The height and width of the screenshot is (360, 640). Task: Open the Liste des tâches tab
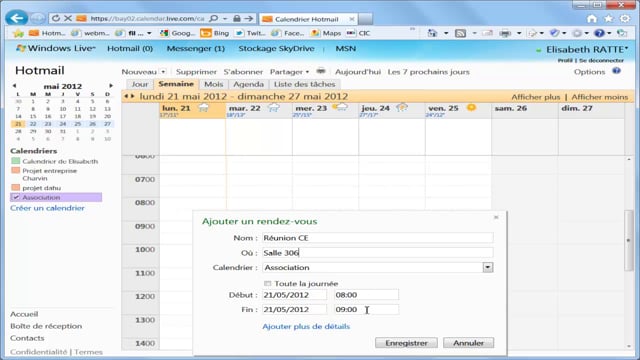click(304, 84)
